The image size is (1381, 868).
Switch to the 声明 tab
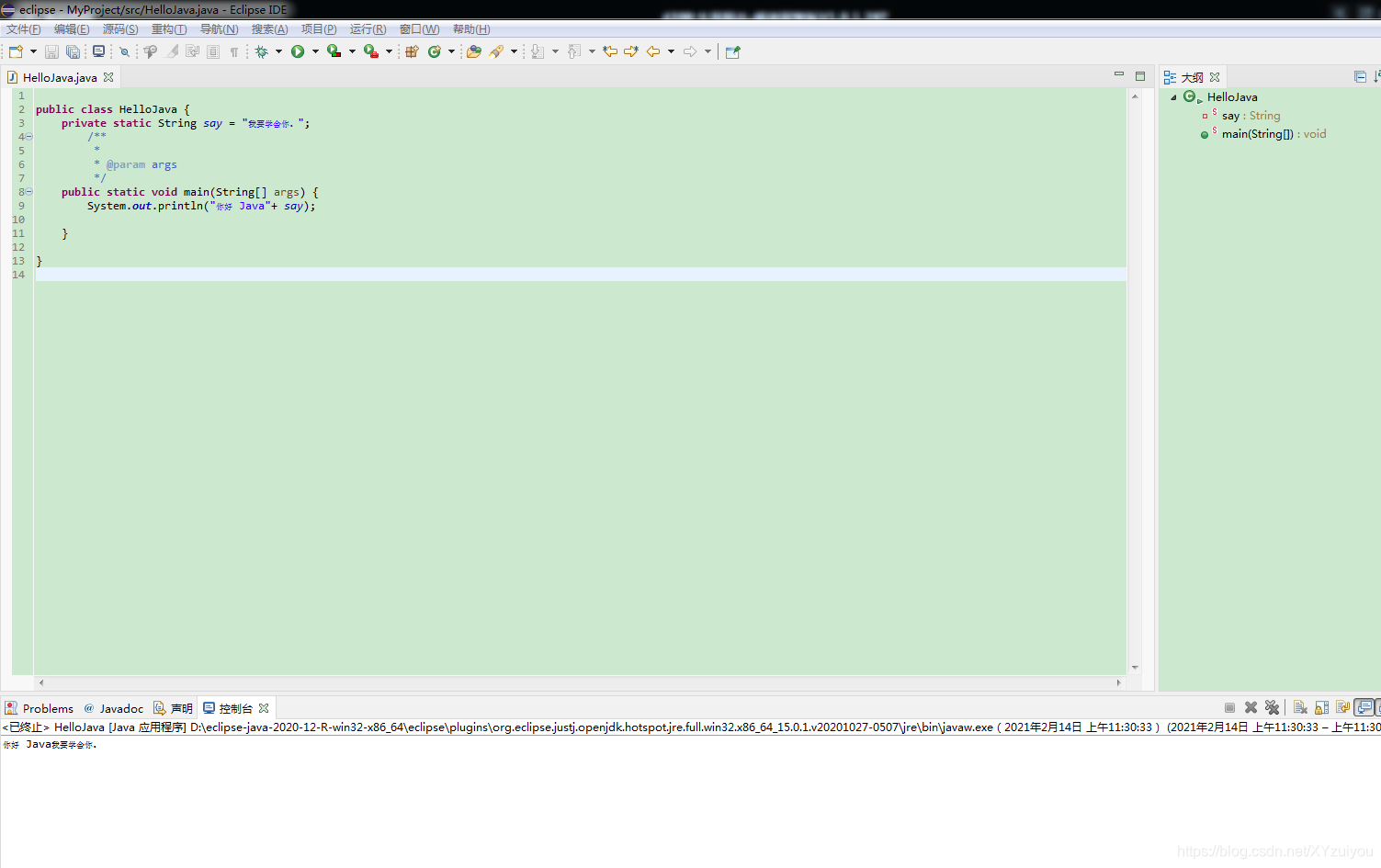point(174,708)
